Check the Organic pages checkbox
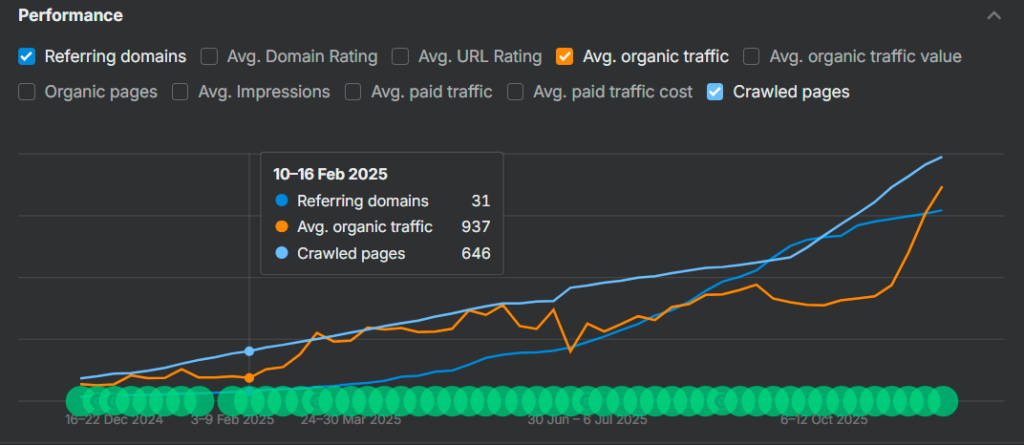Image resolution: width=1024 pixels, height=445 pixels. point(27,92)
